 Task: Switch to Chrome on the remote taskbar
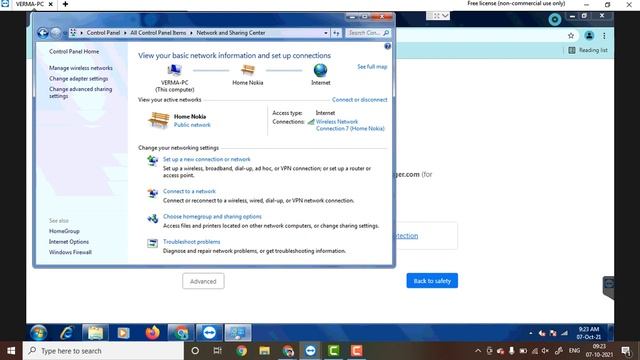(x=181, y=333)
